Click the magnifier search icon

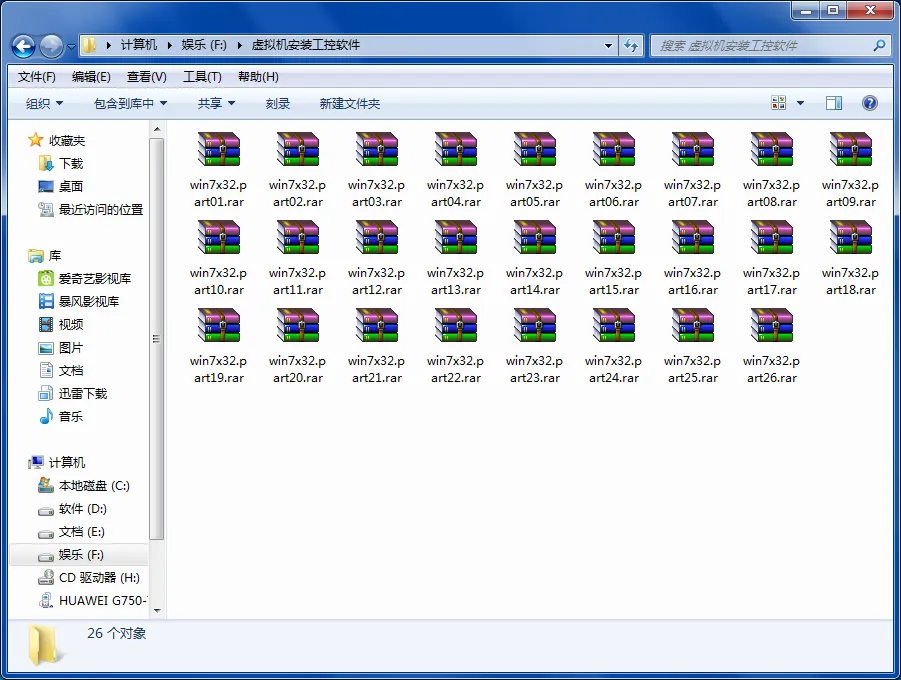pos(879,45)
